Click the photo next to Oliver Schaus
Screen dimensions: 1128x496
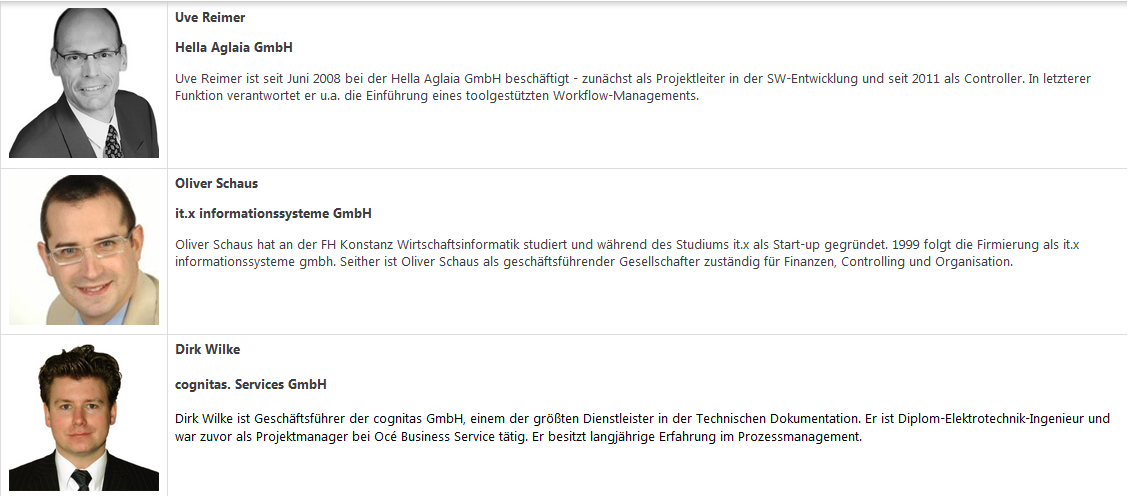tap(84, 250)
